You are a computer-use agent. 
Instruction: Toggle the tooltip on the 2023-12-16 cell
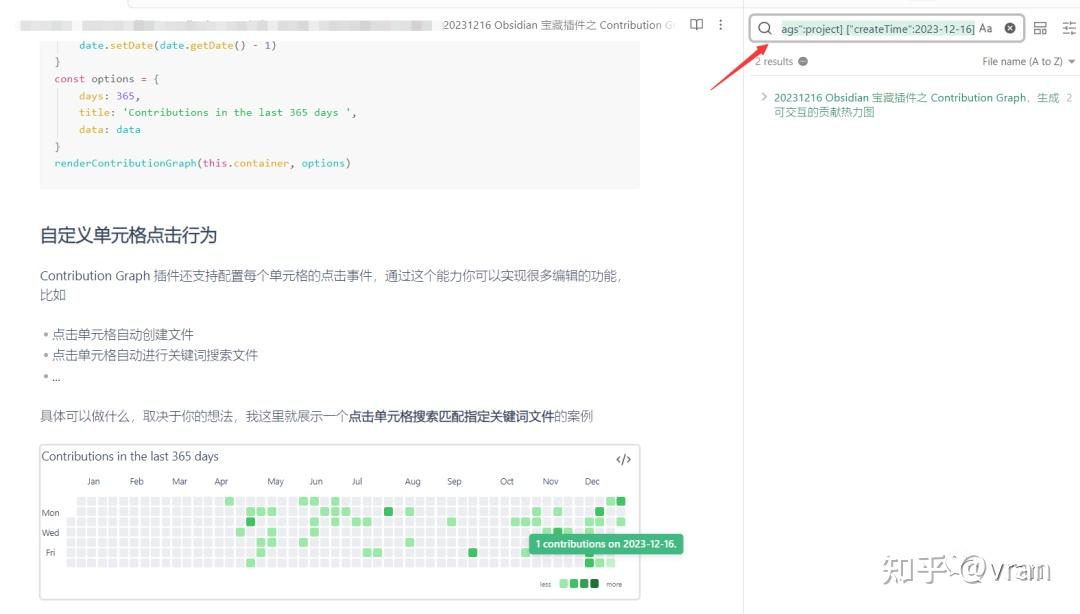588,560
